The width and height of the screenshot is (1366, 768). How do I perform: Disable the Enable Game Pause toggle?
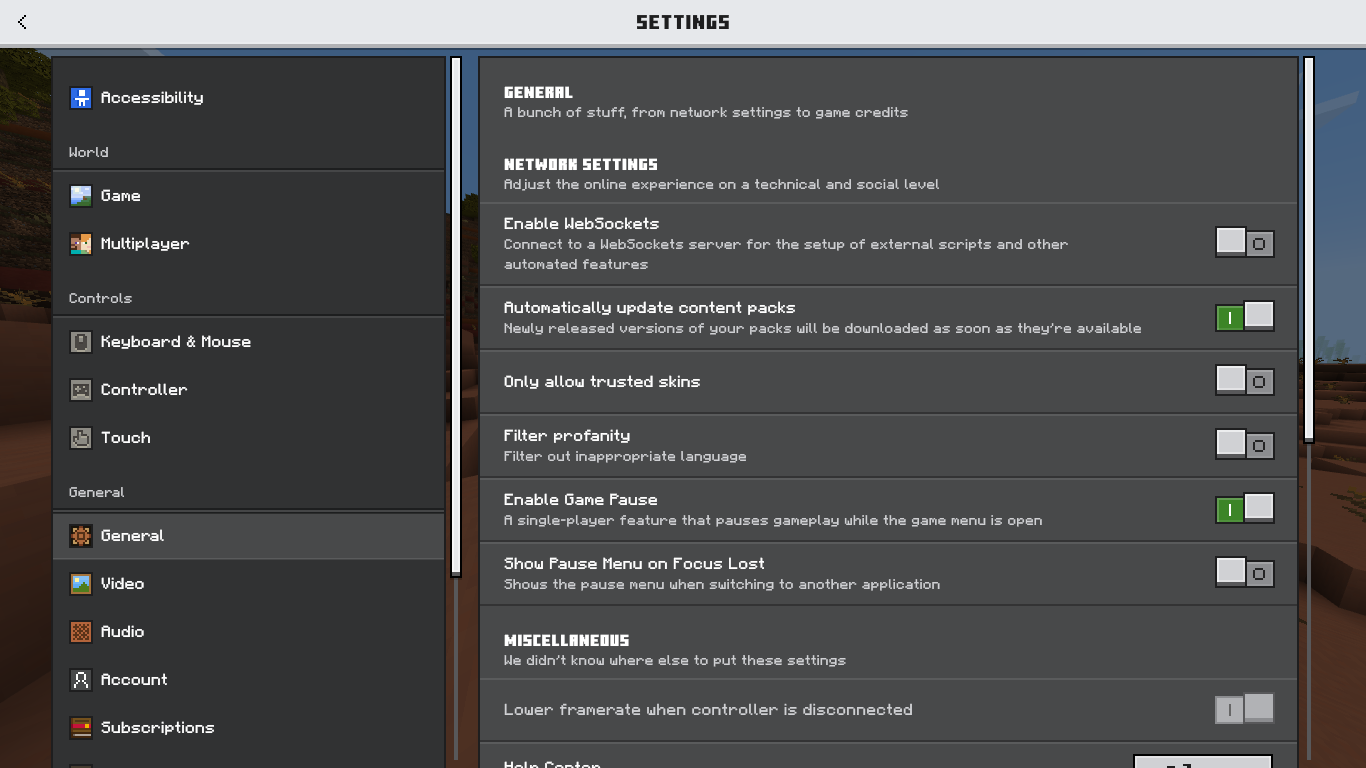1244,509
